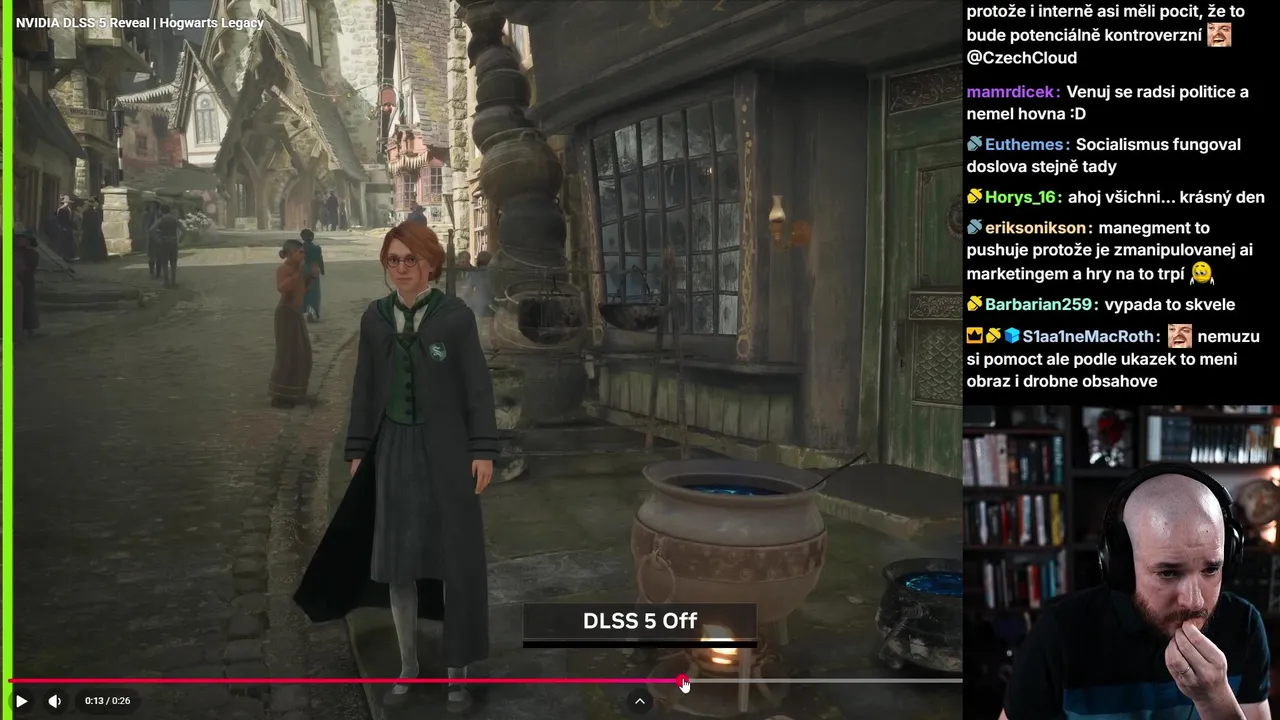
Task: Click the badge icon beside Euthemes
Action: pyautogui.click(x=975, y=144)
